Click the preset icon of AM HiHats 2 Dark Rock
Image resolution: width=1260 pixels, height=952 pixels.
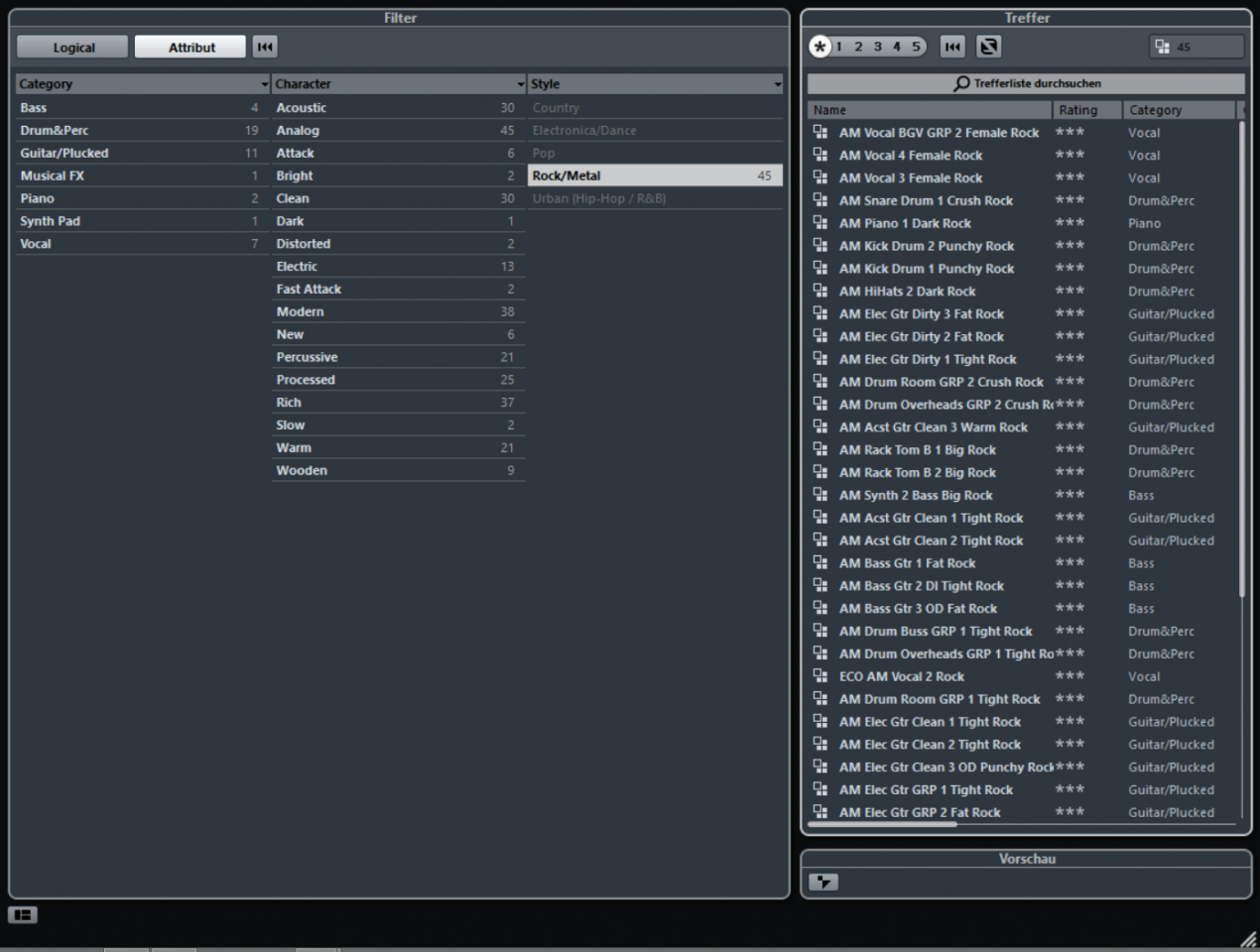coord(820,291)
